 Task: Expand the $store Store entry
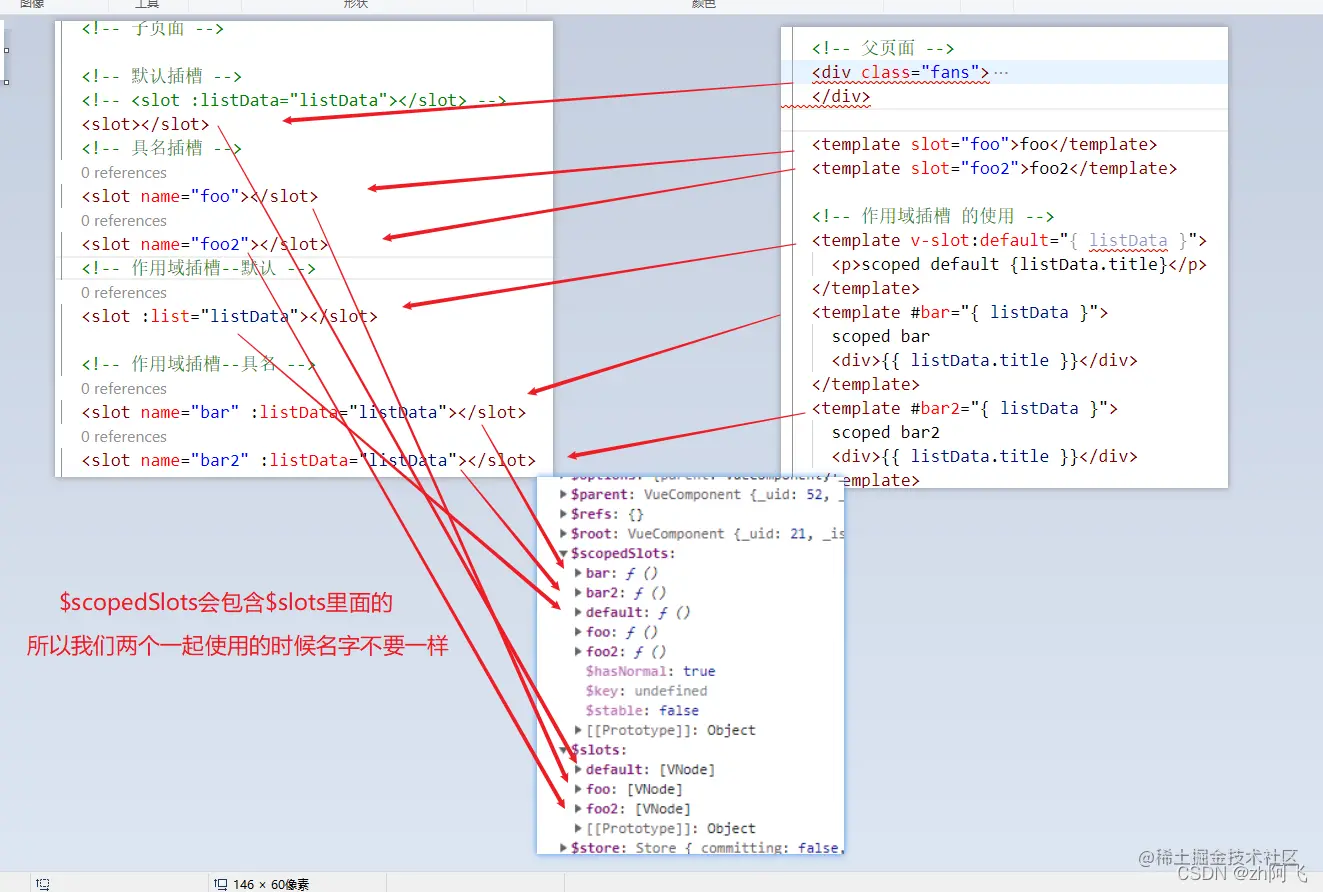[564, 848]
